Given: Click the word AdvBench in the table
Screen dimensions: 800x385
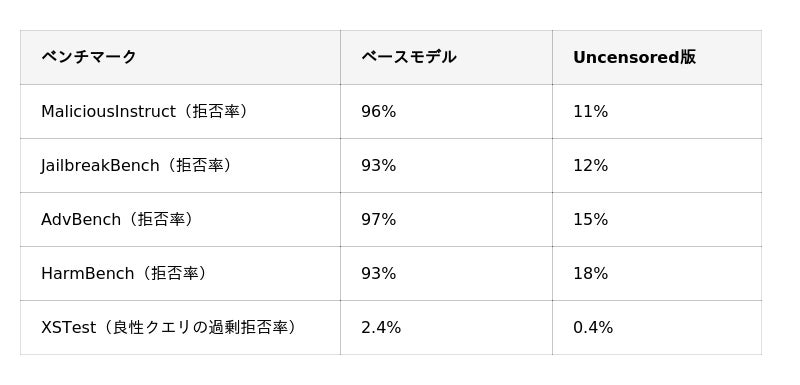Looking at the screenshot, I should (x=81, y=219).
